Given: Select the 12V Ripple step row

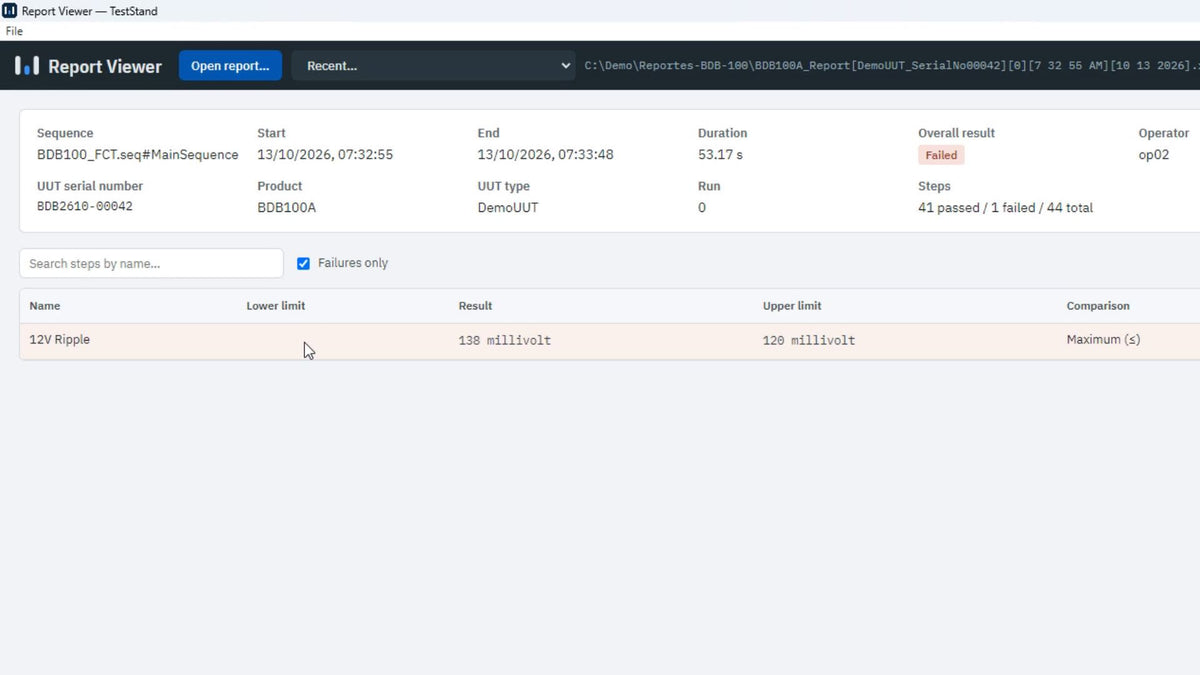Looking at the screenshot, I should (x=609, y=340).
